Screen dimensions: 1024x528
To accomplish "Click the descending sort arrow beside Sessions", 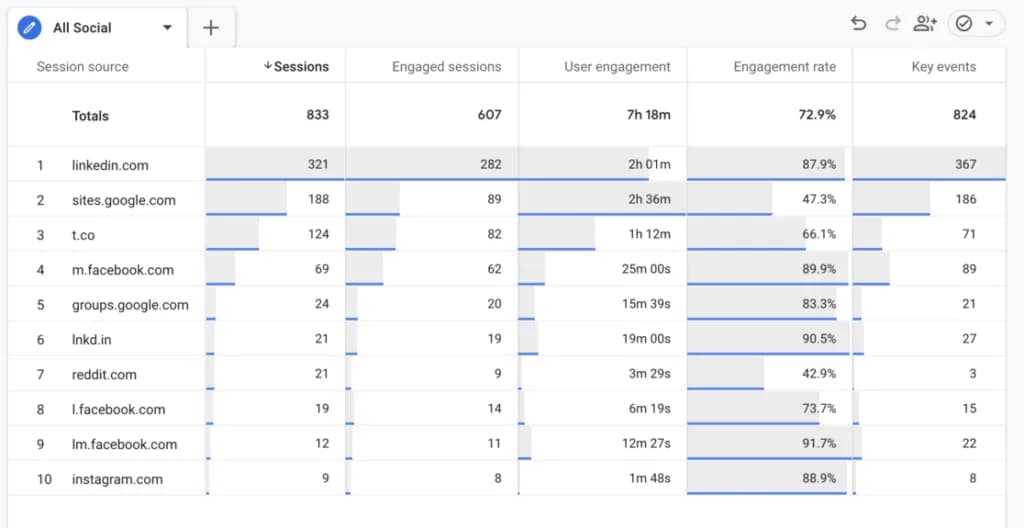I will click(x=267, y=67).
